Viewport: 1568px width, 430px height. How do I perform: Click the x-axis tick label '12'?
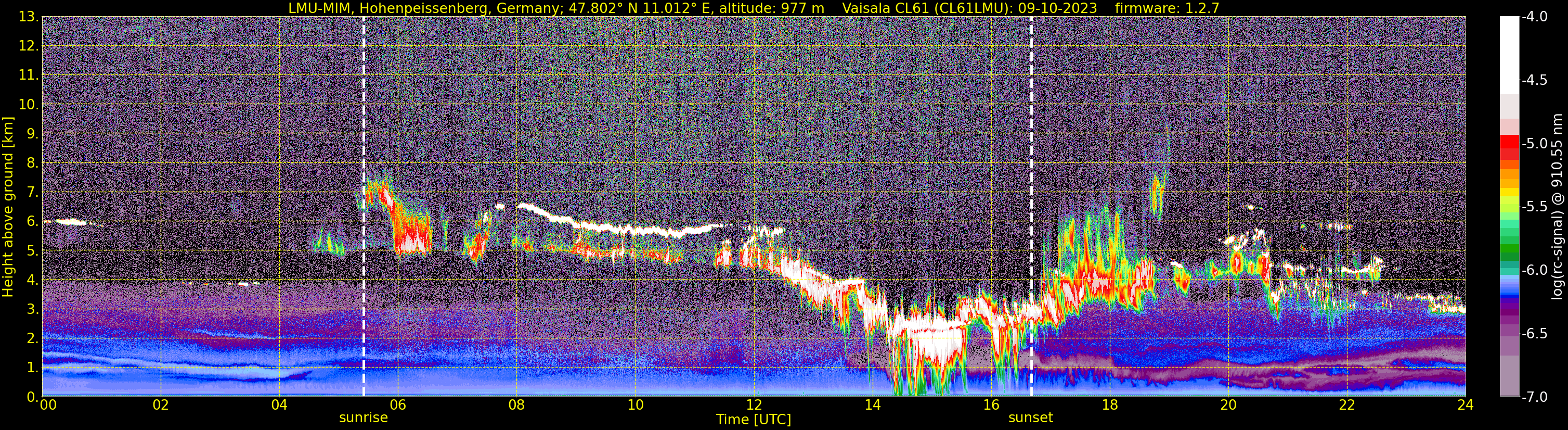click(x=754, y=405)
